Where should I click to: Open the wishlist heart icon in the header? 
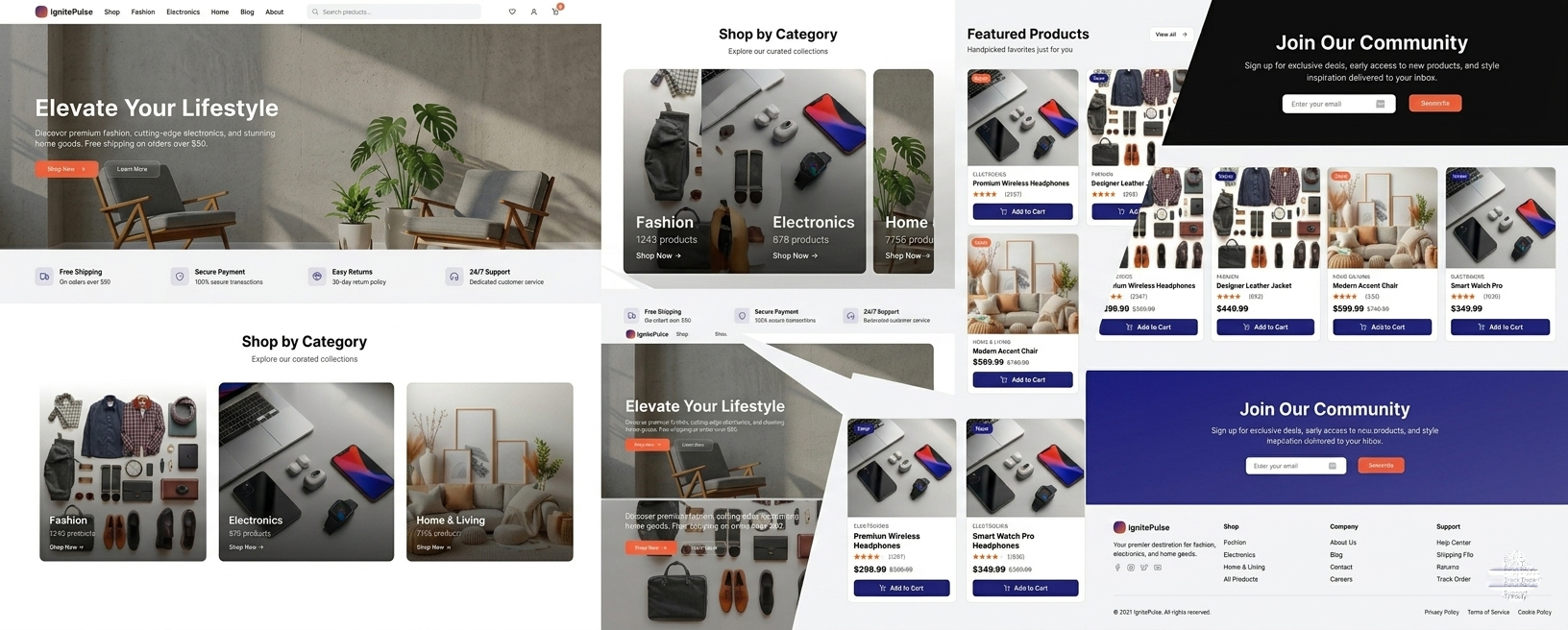(x=512, y=12)
